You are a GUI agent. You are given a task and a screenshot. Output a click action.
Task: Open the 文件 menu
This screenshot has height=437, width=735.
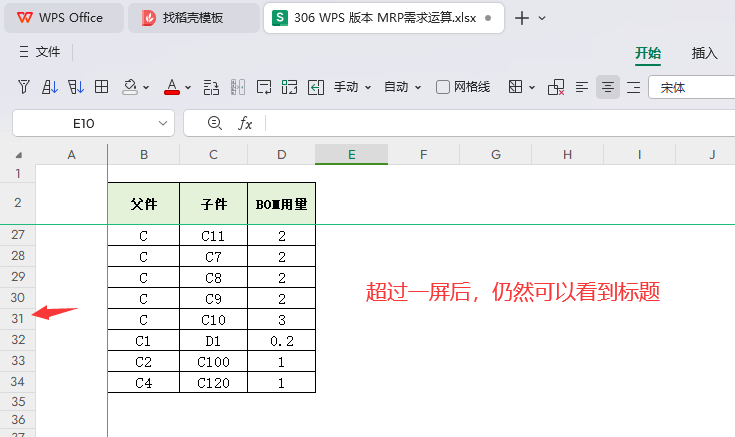pos(40,52)
